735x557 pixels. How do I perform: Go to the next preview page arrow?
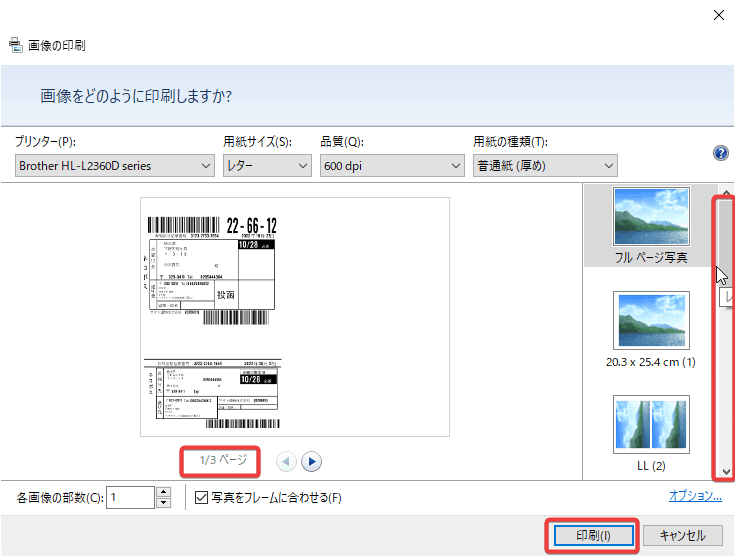(311, 461)
